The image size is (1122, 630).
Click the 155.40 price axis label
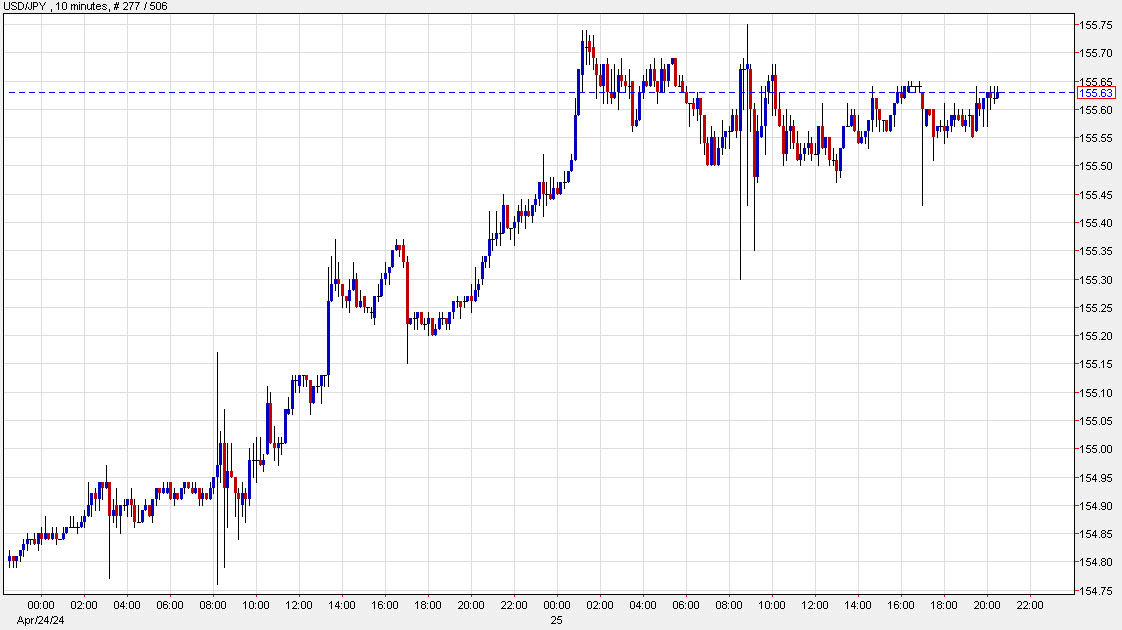[1096, 223]
